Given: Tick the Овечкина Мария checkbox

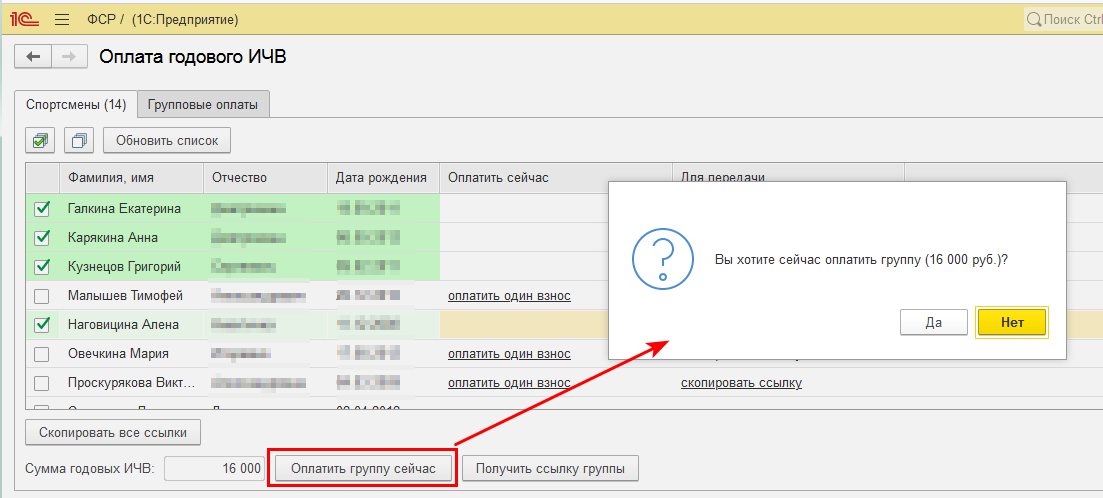Looking at the screenshot, I should 42,354.
